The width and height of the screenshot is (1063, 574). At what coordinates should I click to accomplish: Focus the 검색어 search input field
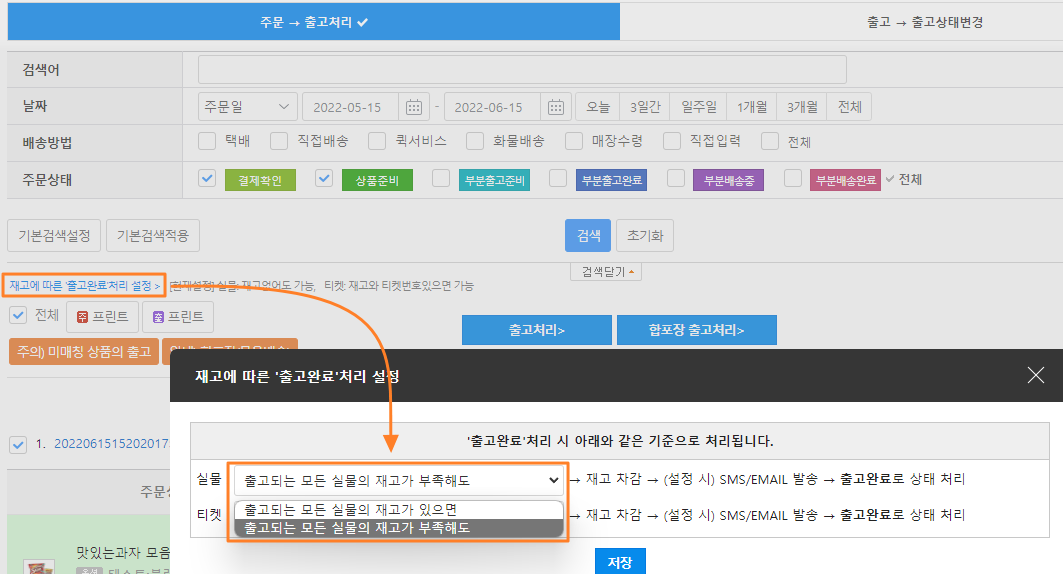point(522,69)
